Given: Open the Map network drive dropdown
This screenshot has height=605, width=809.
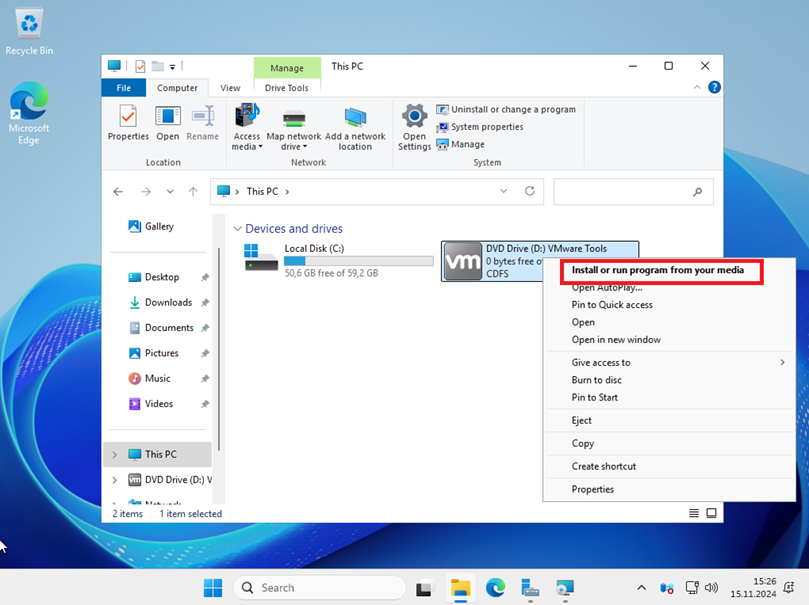Looking at the screenshot, I should [294, 141].
